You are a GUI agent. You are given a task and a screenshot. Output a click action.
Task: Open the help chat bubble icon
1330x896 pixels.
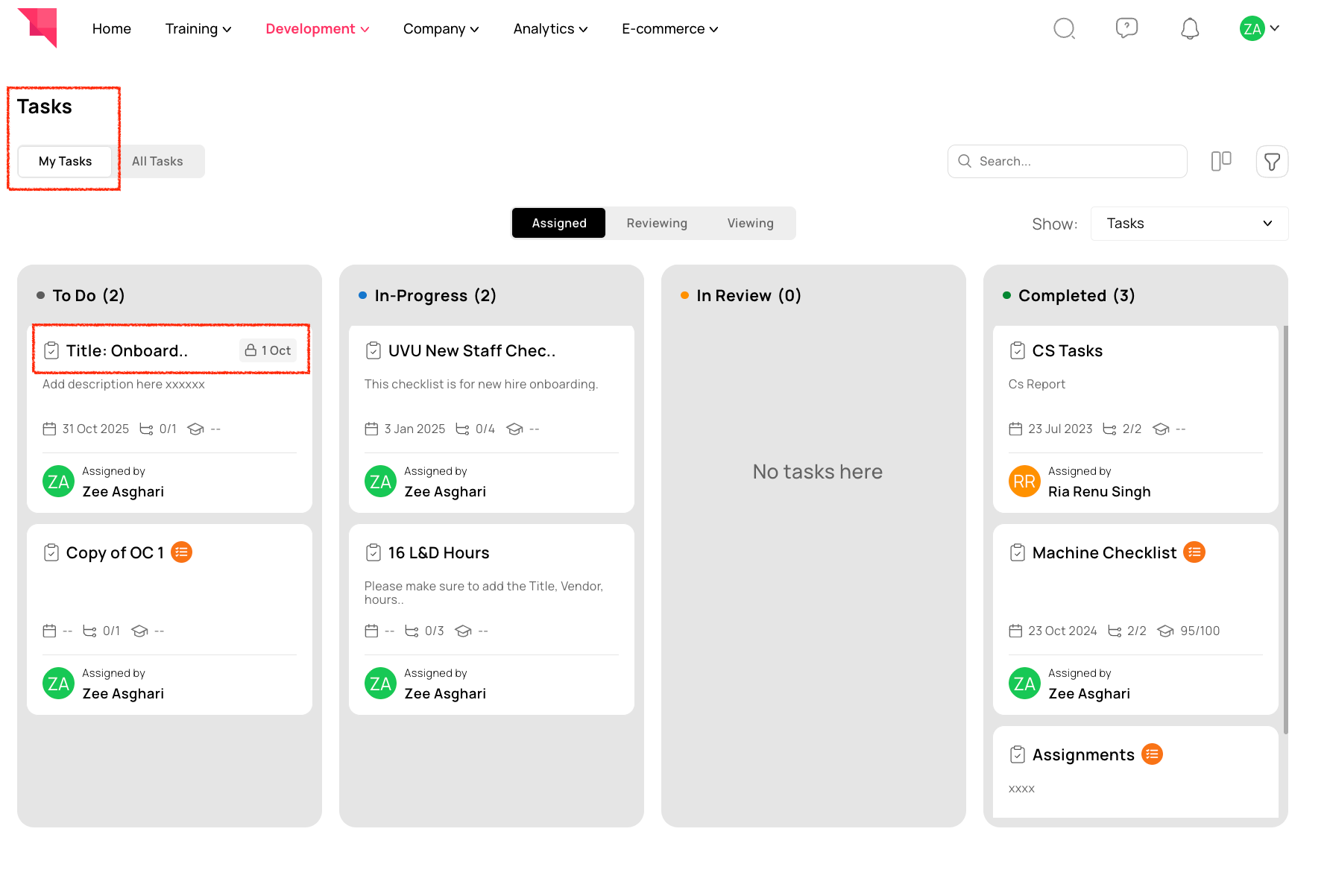point(1126,28)
